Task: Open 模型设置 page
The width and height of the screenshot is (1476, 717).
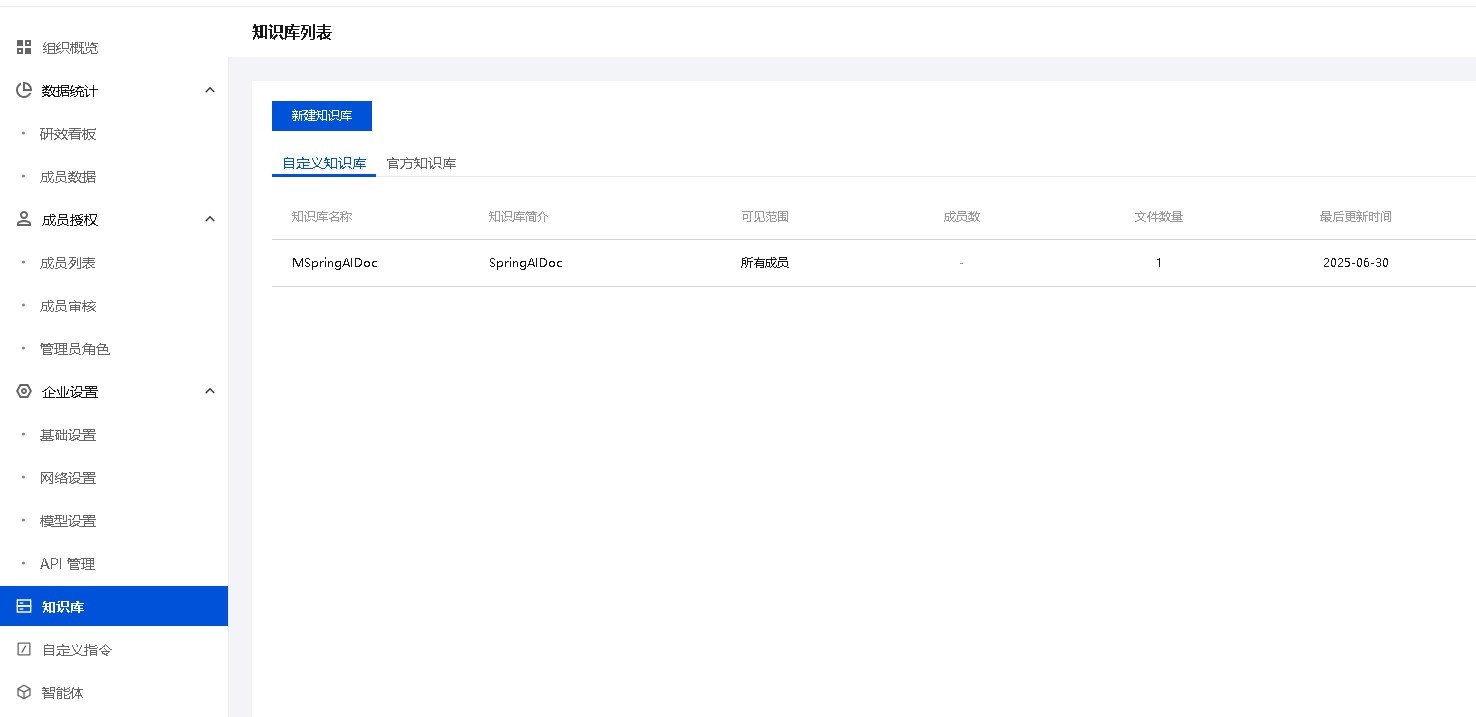Action: click(x=68, y=521)
